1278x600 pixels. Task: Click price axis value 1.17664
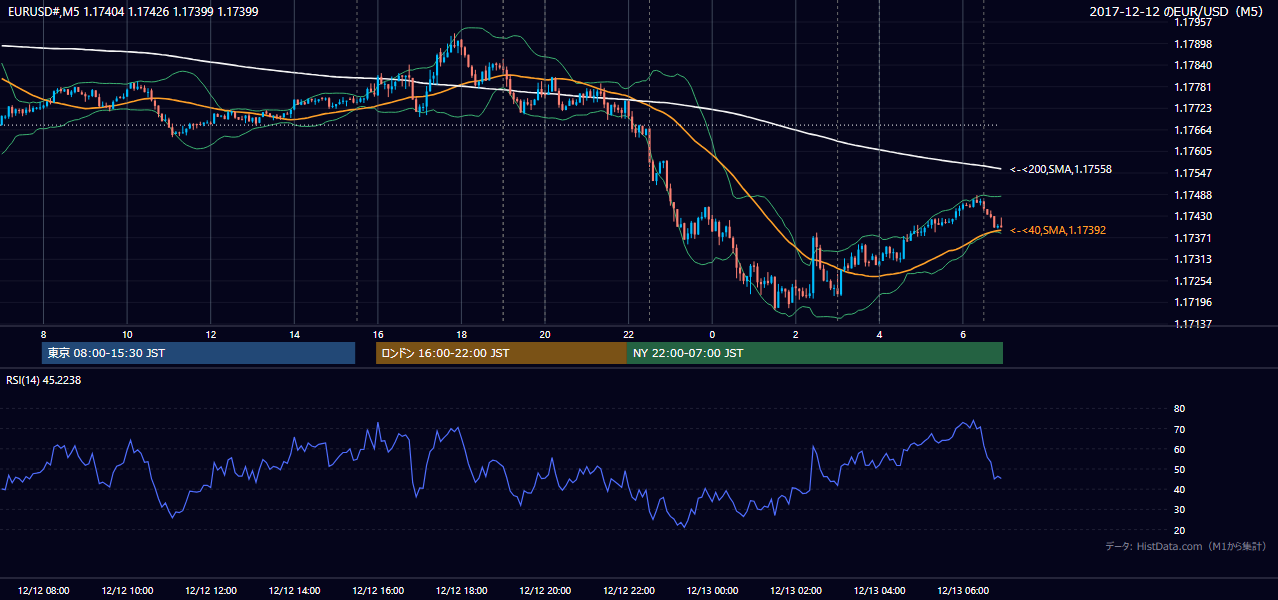(x=1192, y=130)
